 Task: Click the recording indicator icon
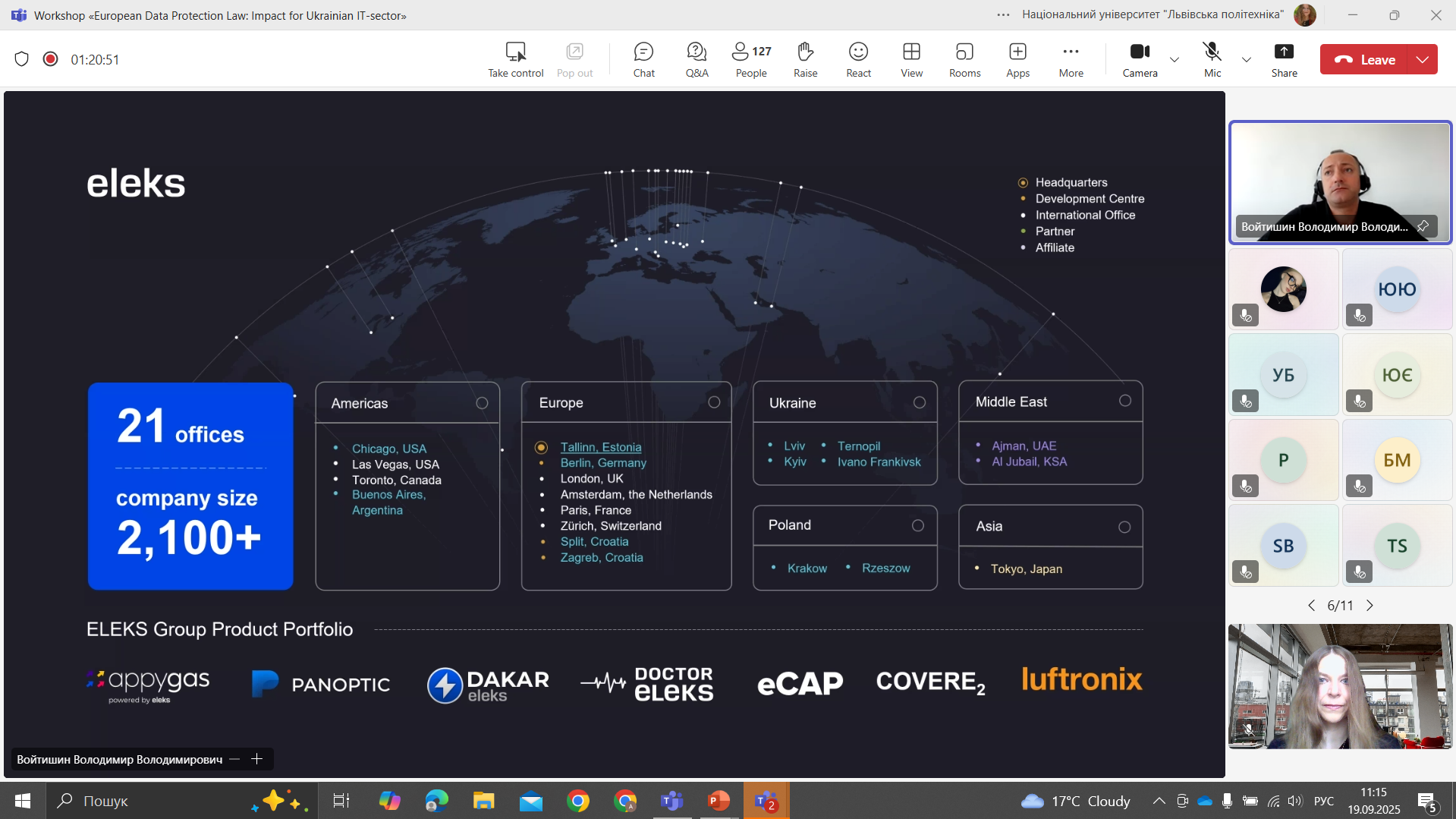[x=50, y=59]
